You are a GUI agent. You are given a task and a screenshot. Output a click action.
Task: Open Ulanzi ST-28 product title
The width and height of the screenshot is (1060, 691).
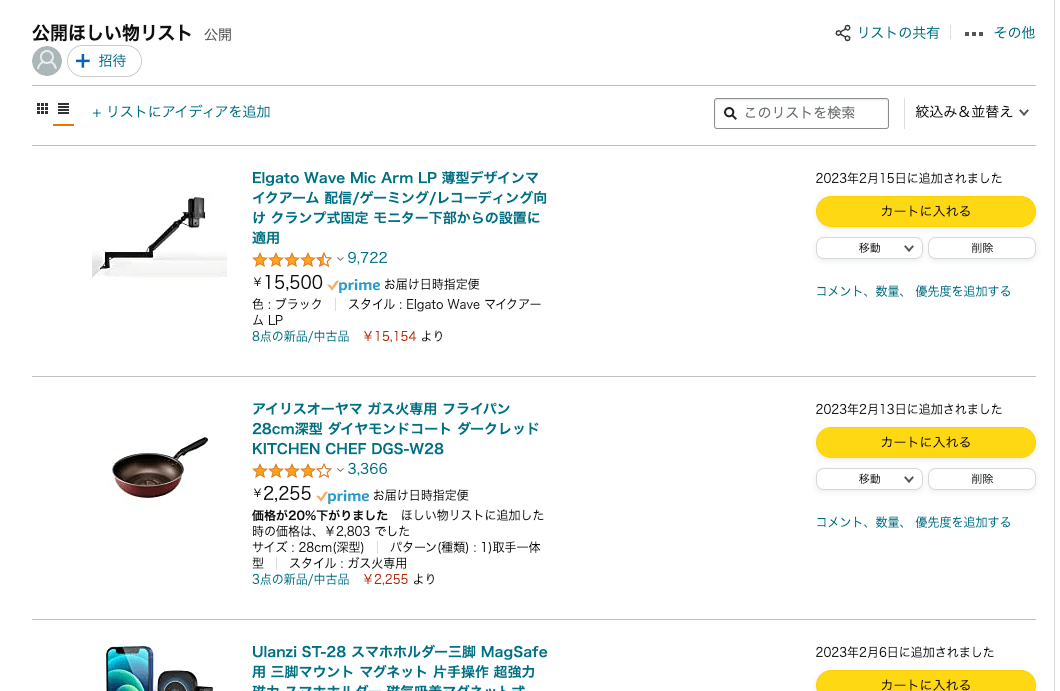[400, 667]
